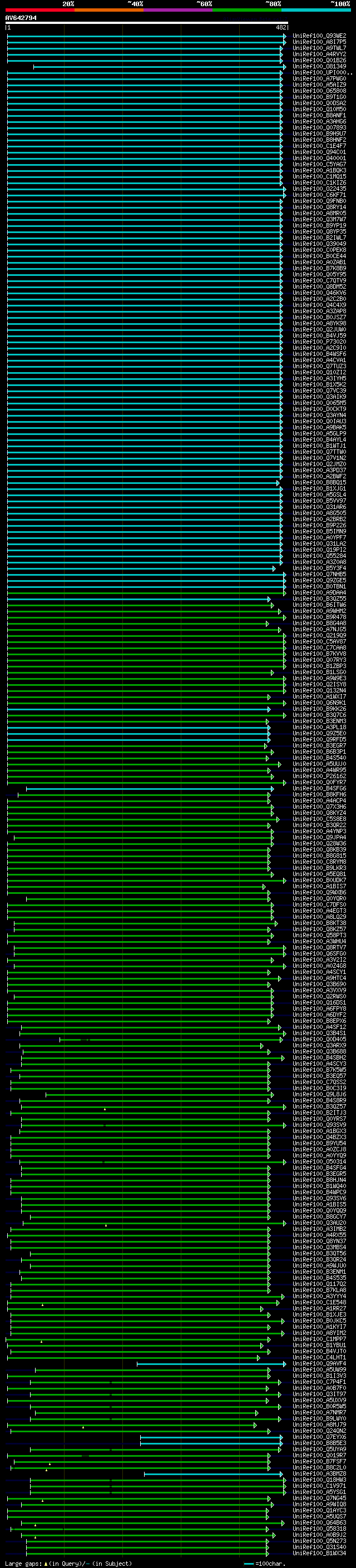Select hit label UniRef100_Q0IAU3
Viewport: 356px width, 1568px height.
click(x=319, y=421)
